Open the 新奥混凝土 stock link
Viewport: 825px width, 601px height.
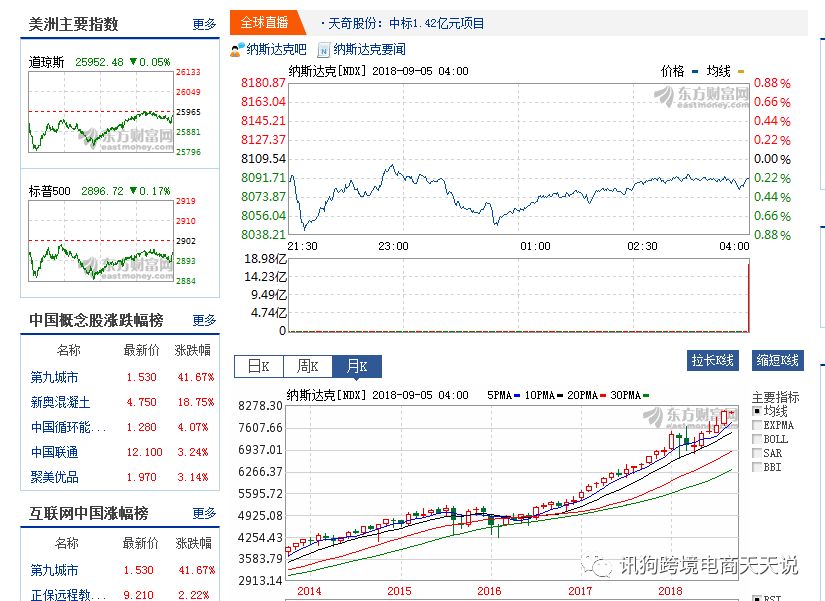click(61, 402)
